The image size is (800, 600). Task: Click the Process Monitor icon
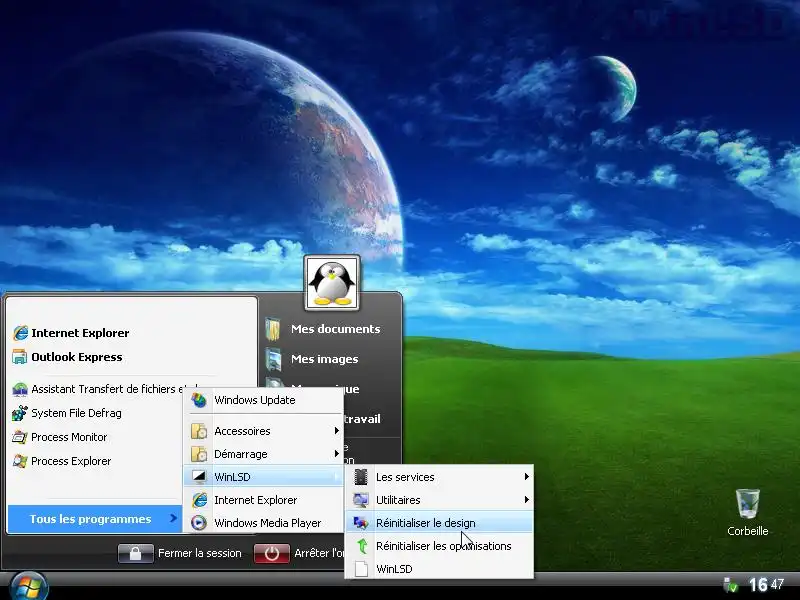20,437
